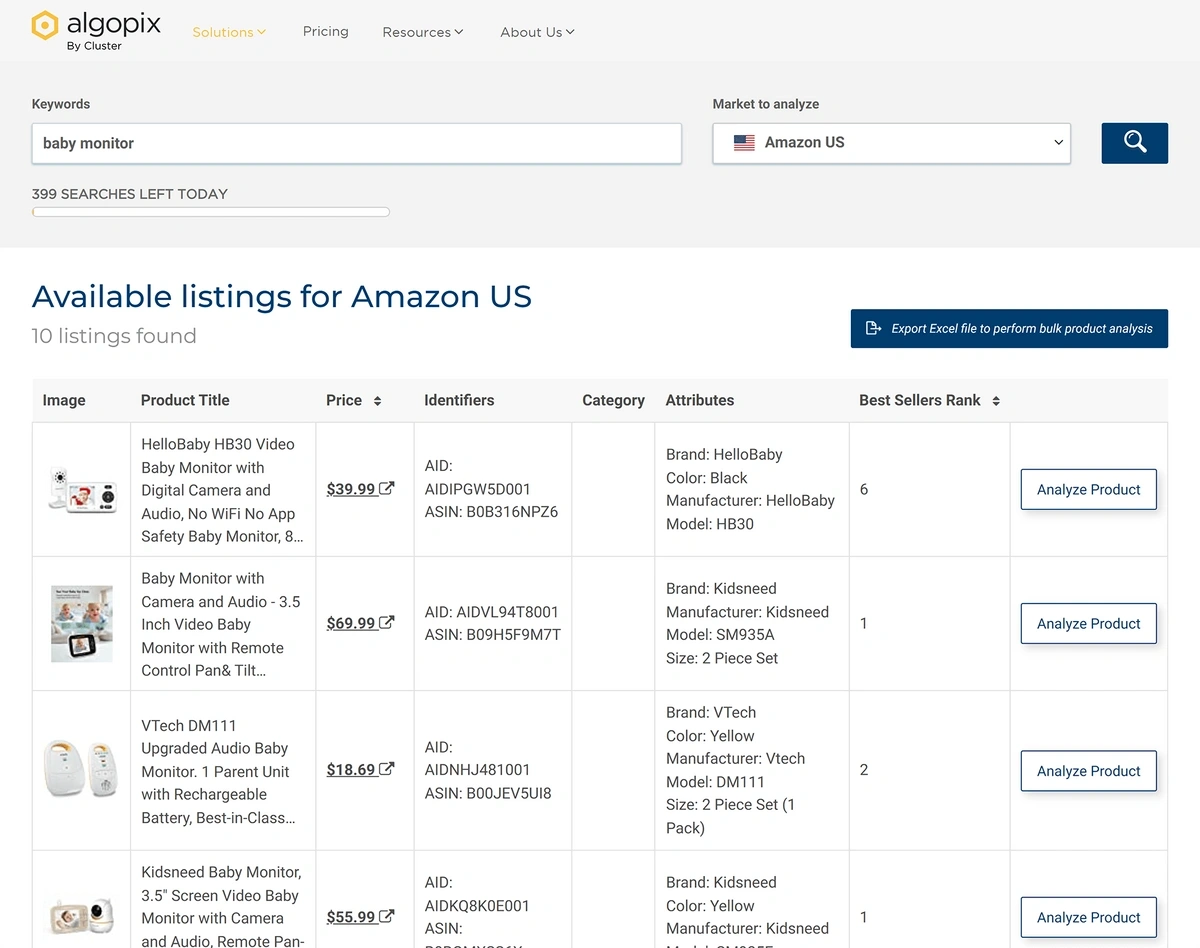Click Best Sellers Rank value 2
This screenshot has width=1200, height=948.
864,770
